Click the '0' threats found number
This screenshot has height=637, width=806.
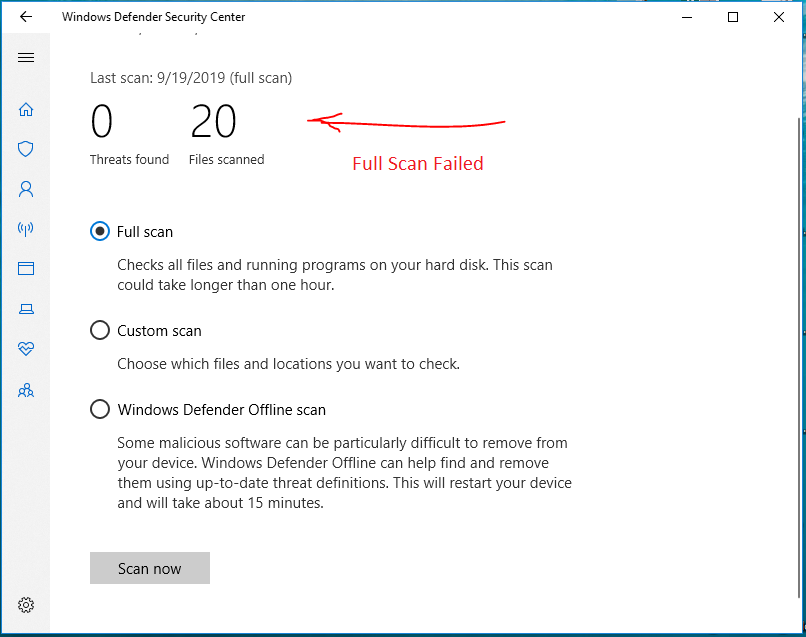(102, 122)
